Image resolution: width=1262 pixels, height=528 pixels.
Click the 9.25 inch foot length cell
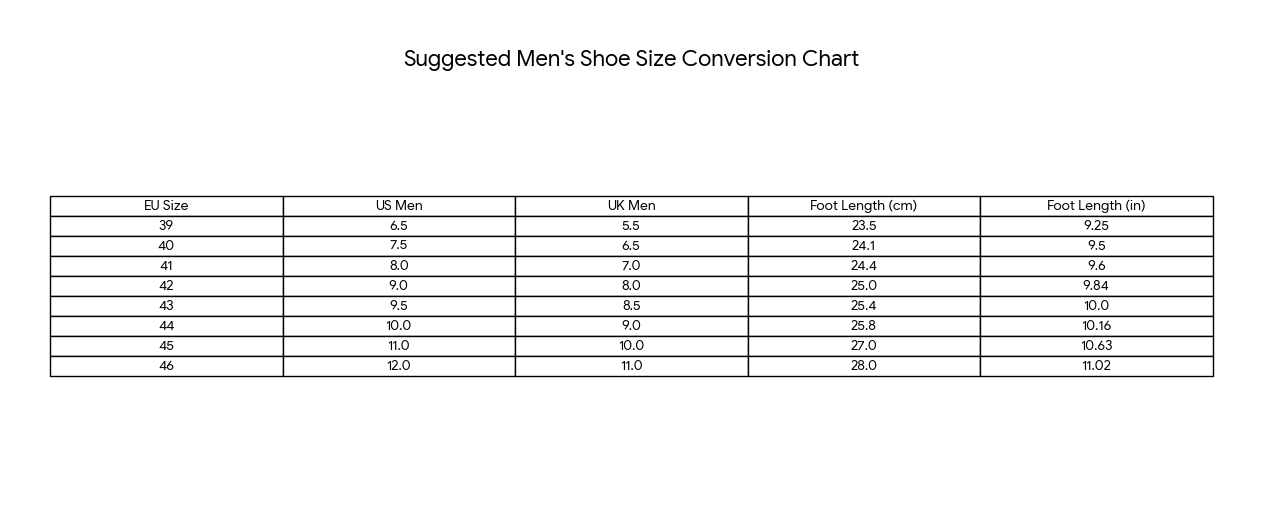[x=1096, y=226]
